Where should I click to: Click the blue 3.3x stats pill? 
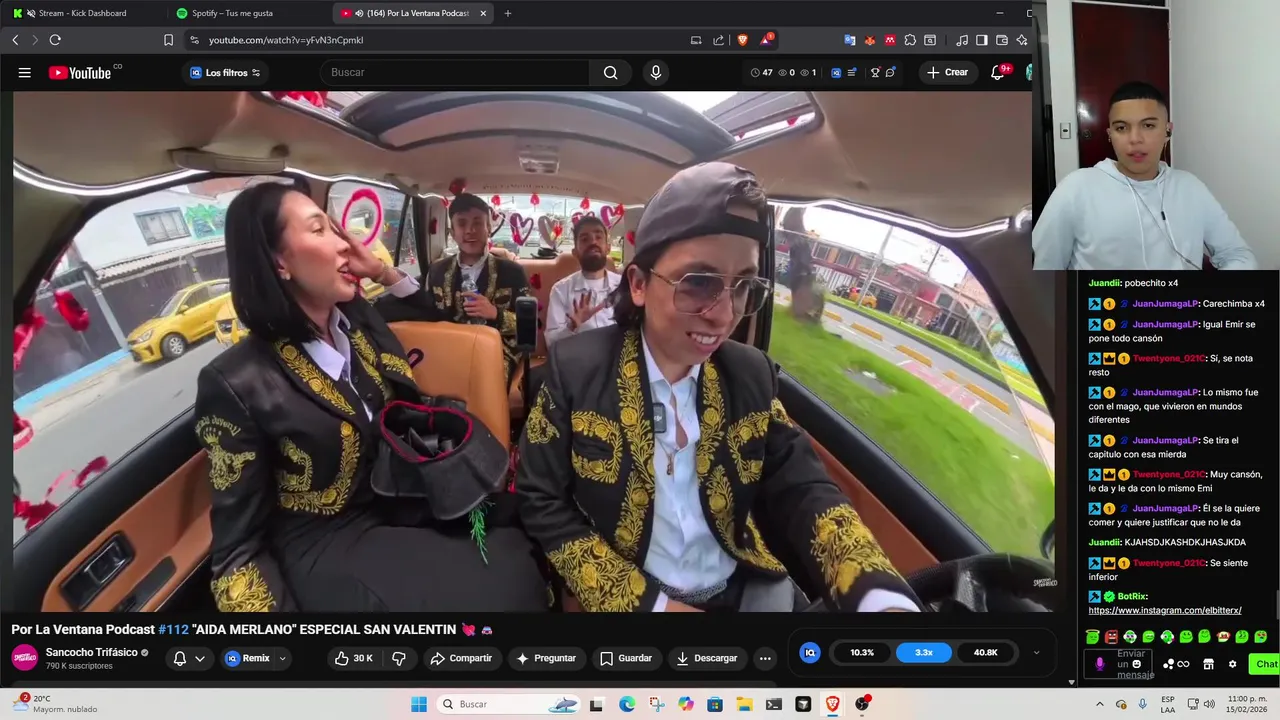tap(923, 652)
